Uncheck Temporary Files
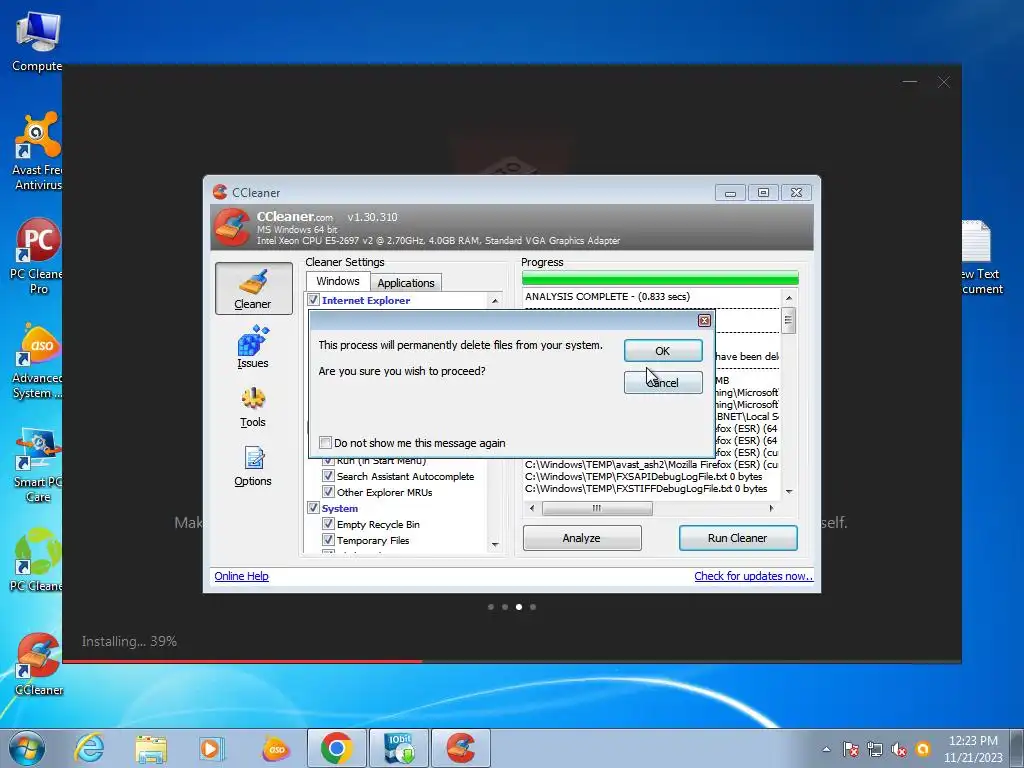 tap(328, 540)
